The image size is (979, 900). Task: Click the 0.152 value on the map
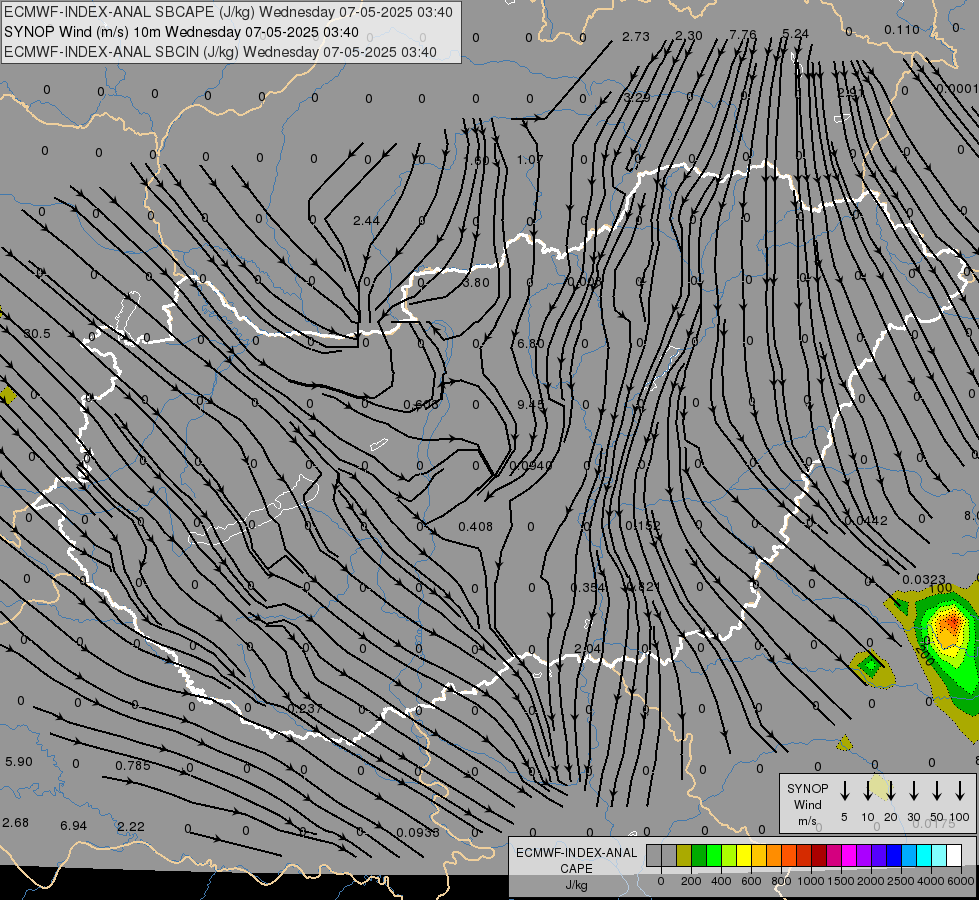(x=642, y=526)
